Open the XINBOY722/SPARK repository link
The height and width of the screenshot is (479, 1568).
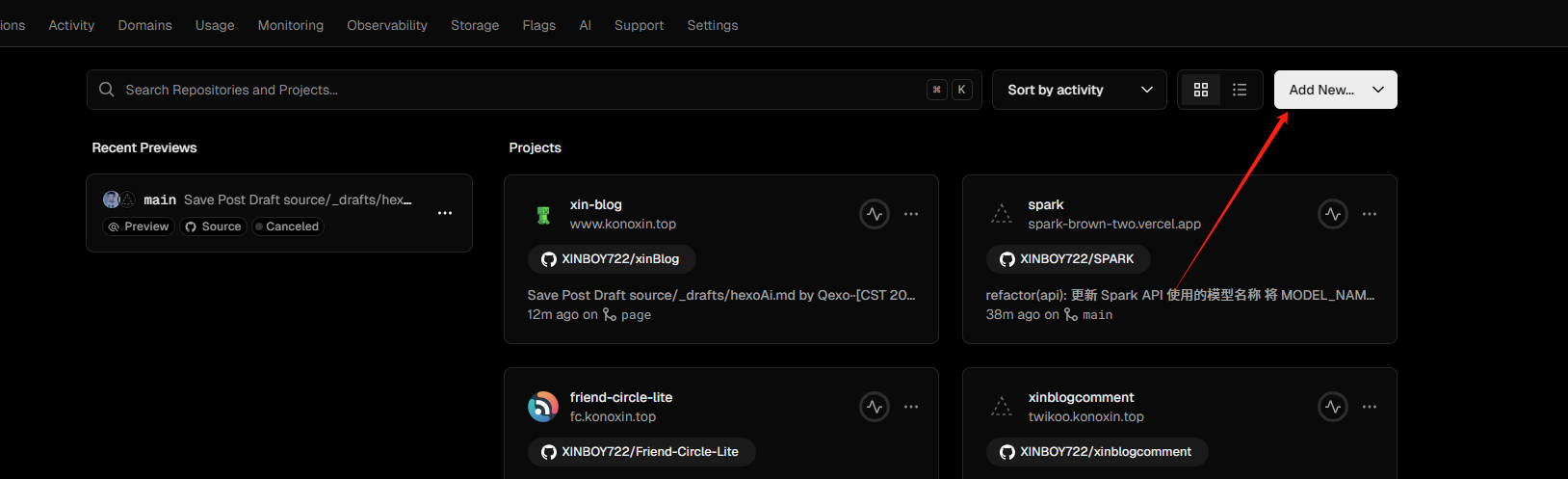[x=1068, y=259]
